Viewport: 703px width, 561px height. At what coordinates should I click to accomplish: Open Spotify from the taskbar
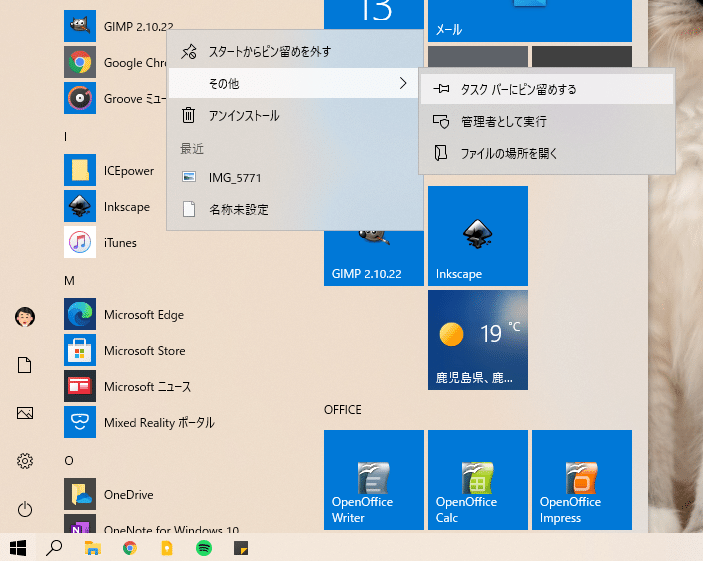pyautogui.click(x=204, y=548)
